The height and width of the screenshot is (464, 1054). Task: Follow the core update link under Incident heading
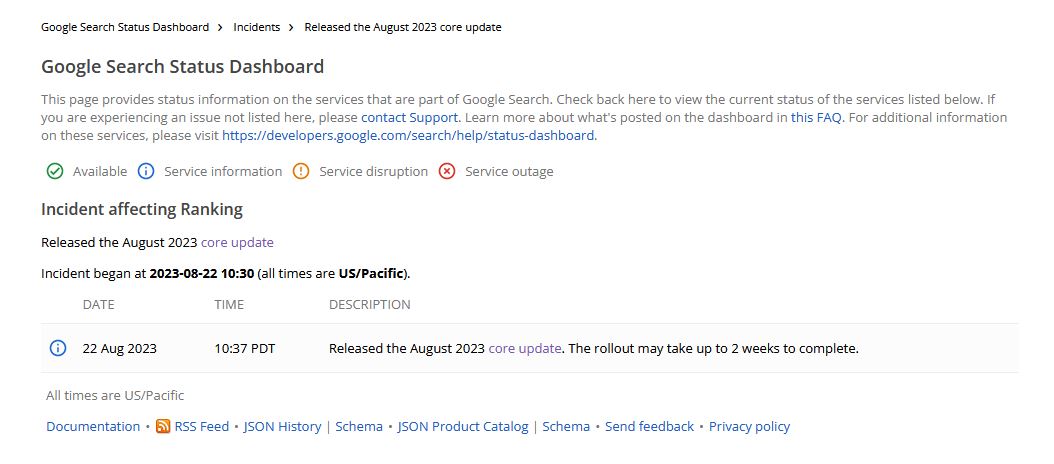237,242
